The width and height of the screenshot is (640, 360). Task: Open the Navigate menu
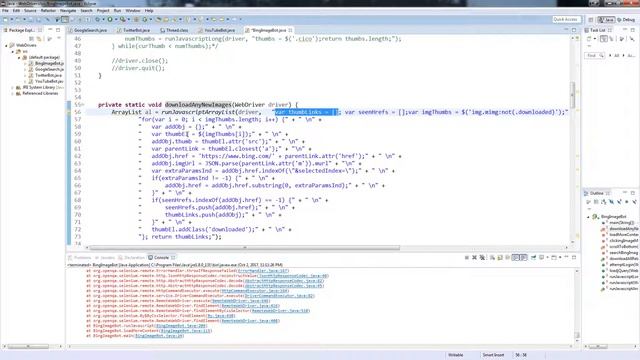point(68,11)
